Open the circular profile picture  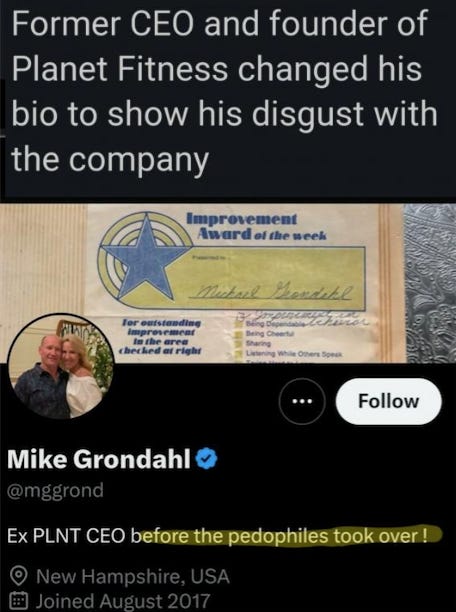pyautogui.click(x=61, y=367)
